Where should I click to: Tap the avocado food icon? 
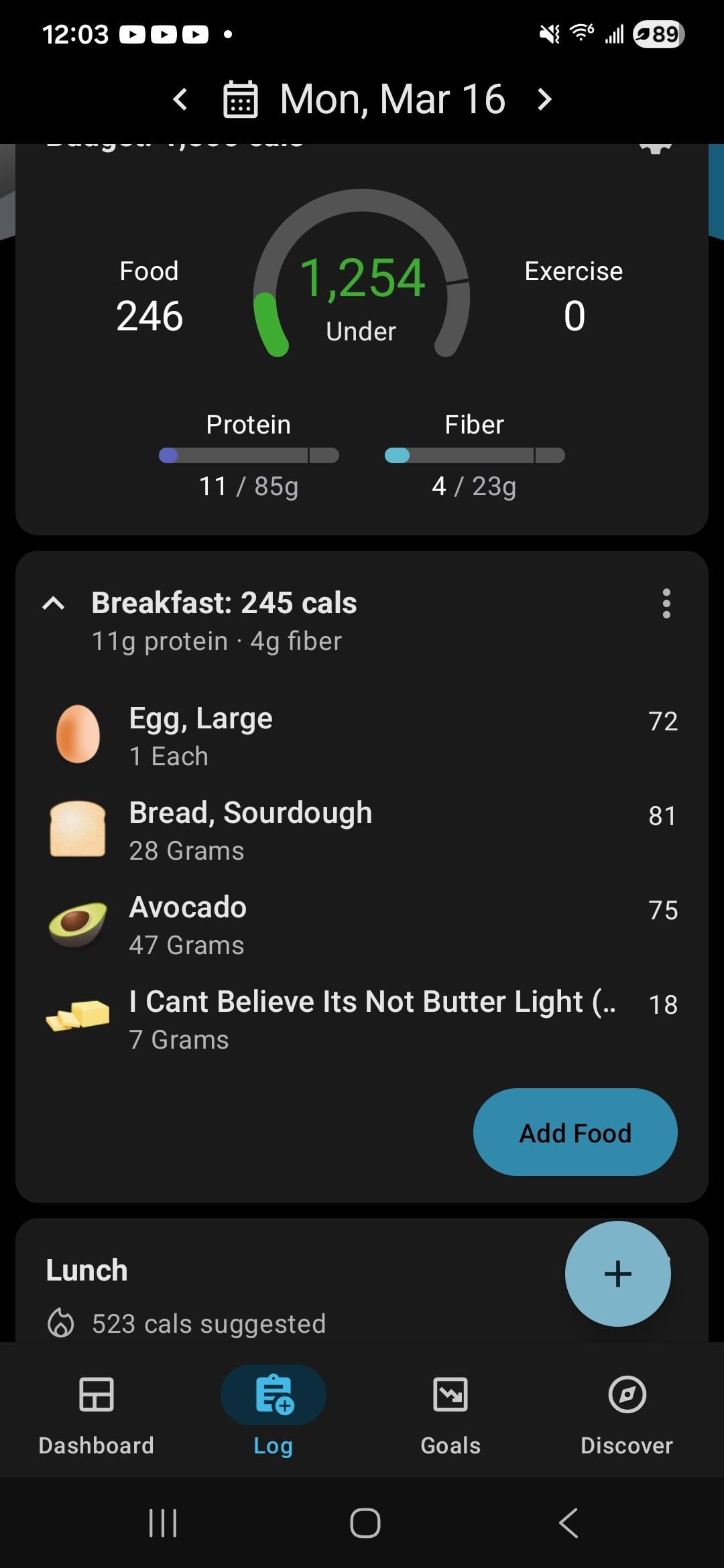(x=78, y=924)
